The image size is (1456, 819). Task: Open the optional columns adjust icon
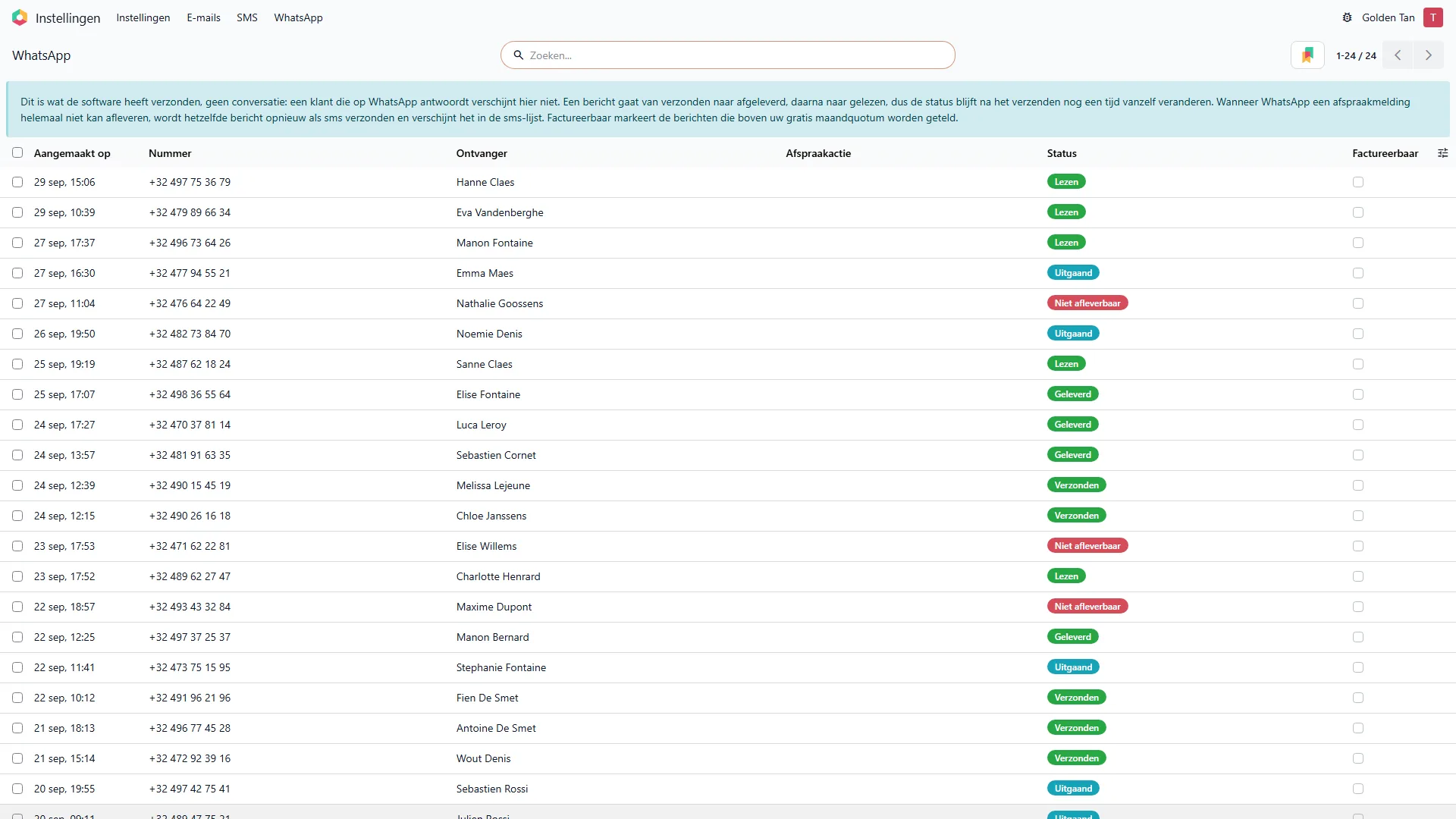1442,153
